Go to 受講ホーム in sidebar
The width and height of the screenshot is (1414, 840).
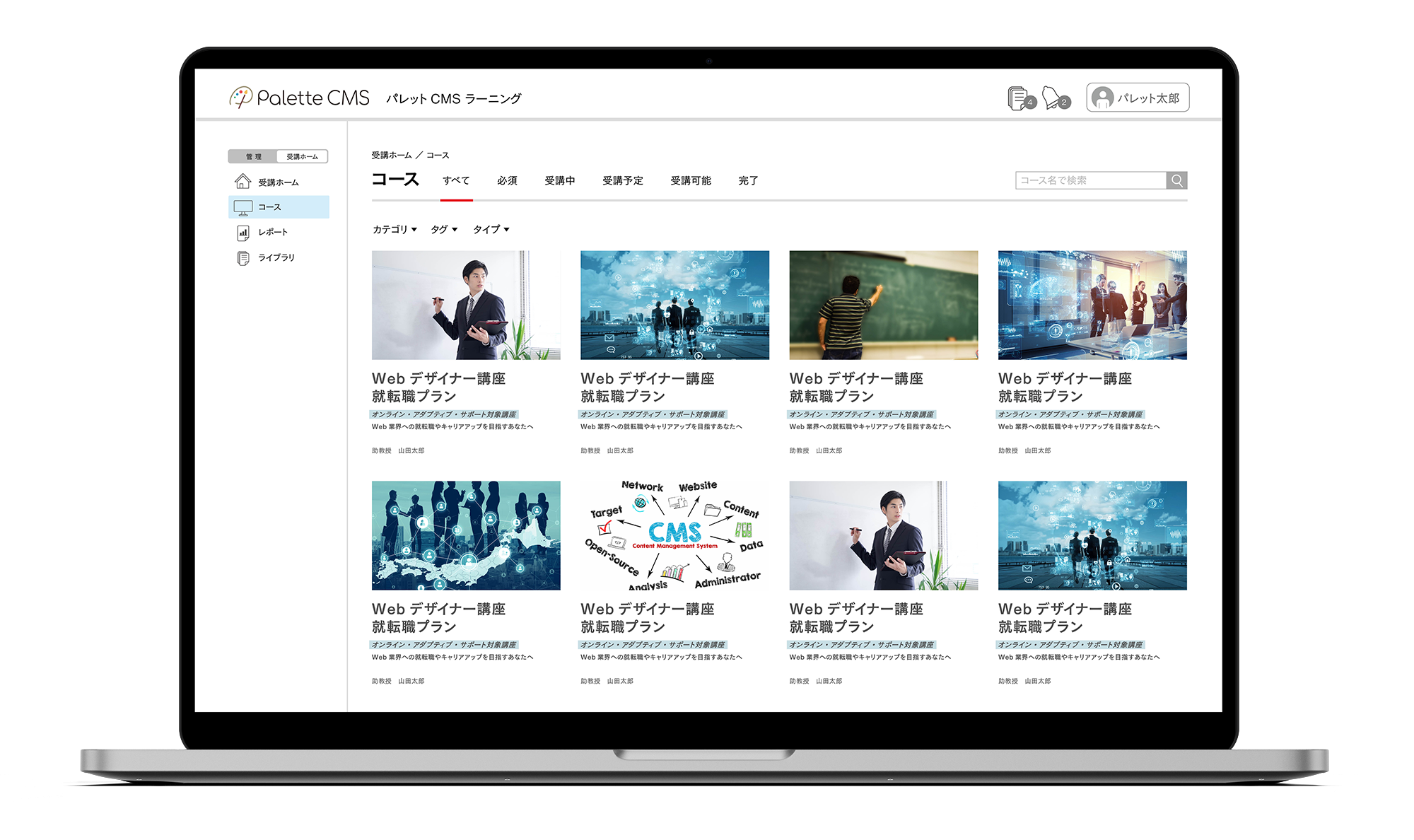(279, 182)
